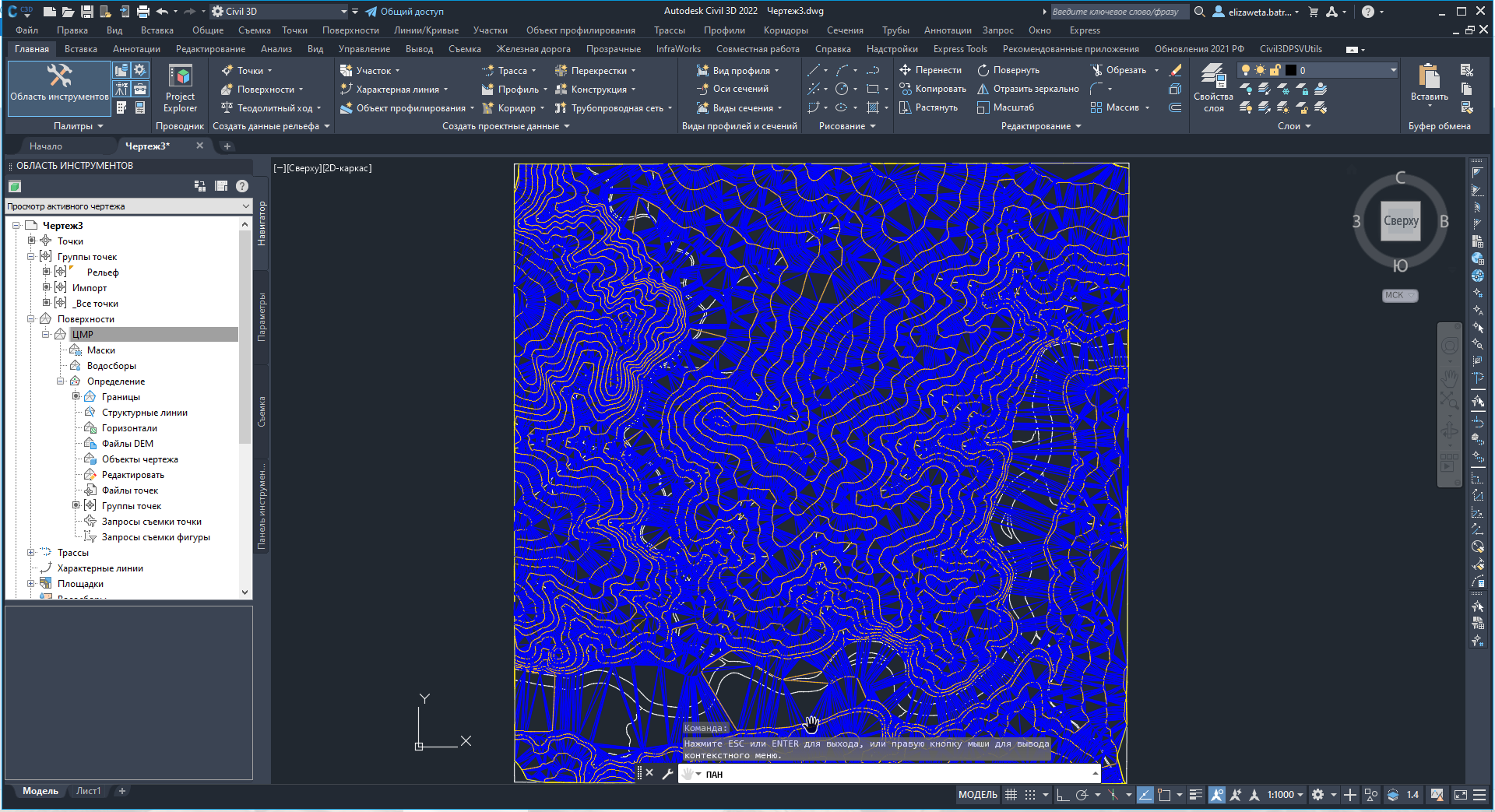Select the Масштаб scale tool

click(1006, 107)
